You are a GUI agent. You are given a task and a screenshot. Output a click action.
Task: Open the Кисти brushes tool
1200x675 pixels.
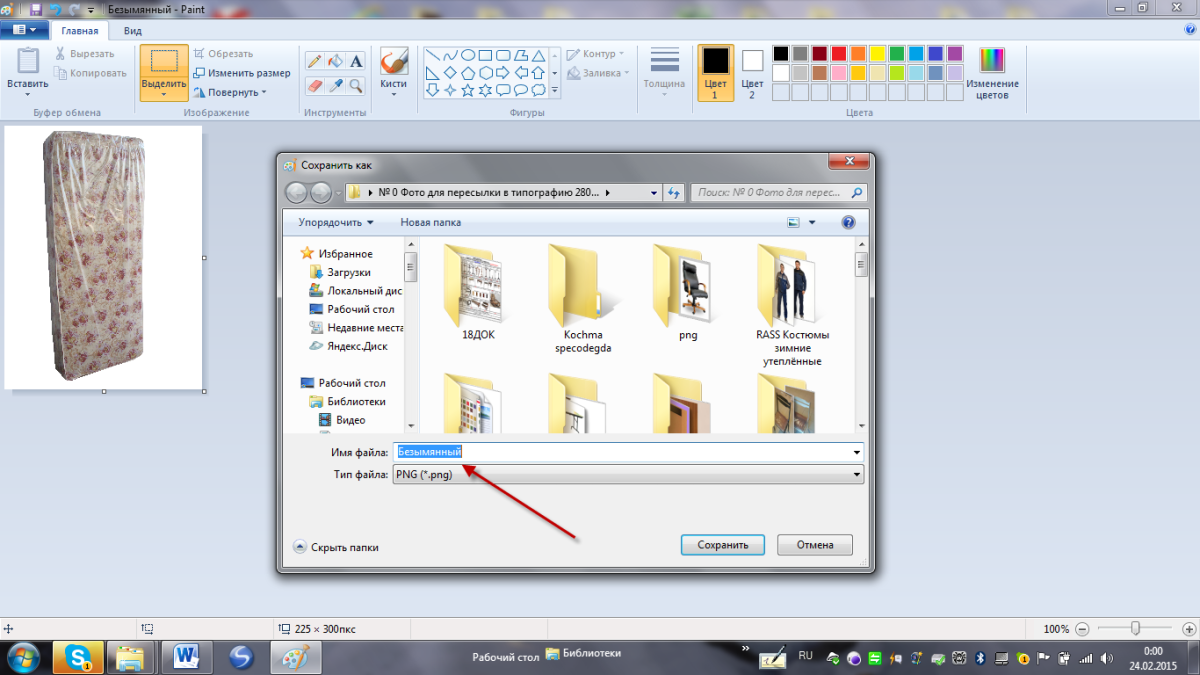(x=393, y=72)
